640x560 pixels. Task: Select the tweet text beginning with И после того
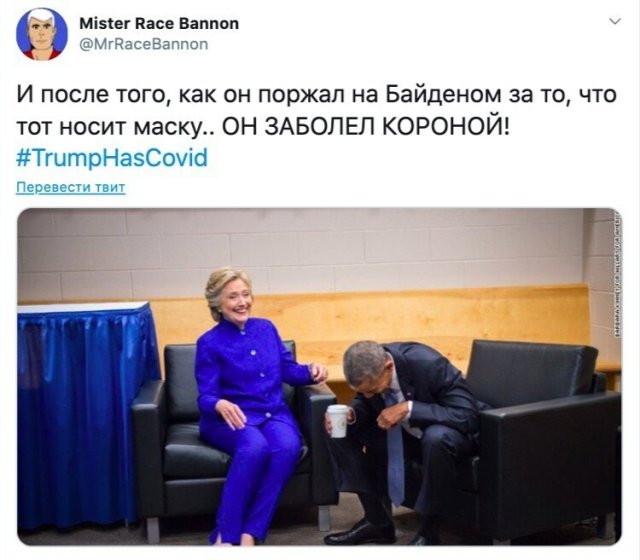(317, 111)
